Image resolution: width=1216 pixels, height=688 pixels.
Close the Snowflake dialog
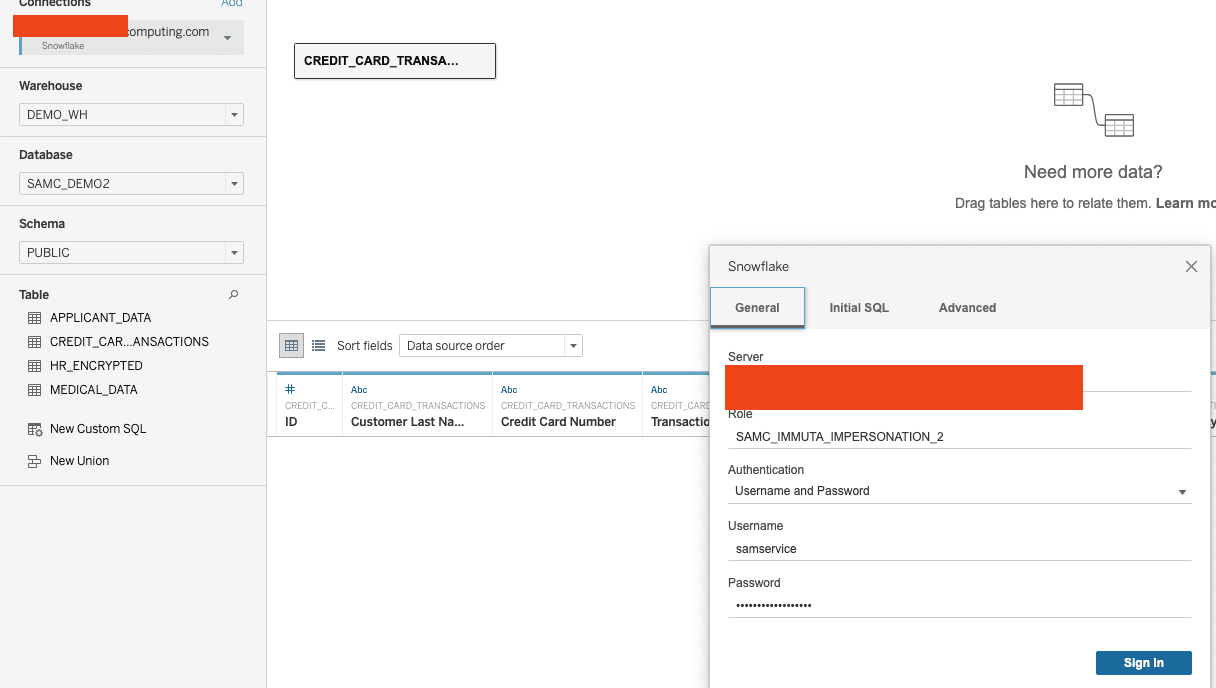1191,267
